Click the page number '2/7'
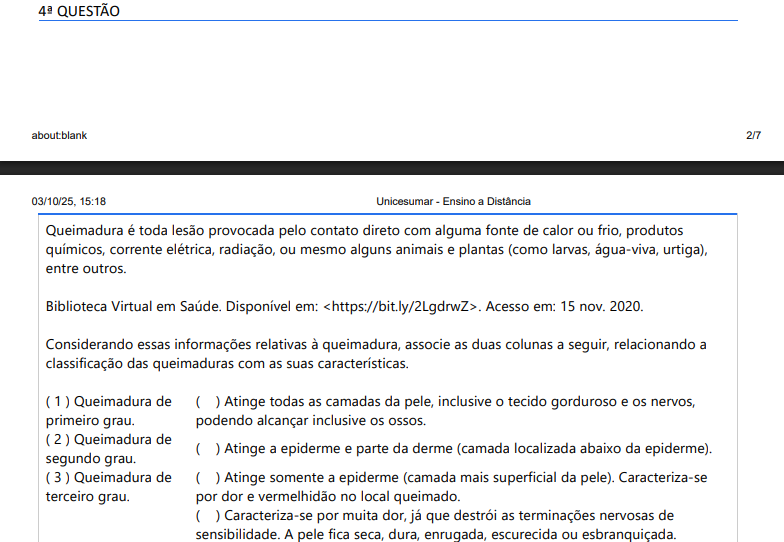This screenshot has width=784, height=542. 753,135
